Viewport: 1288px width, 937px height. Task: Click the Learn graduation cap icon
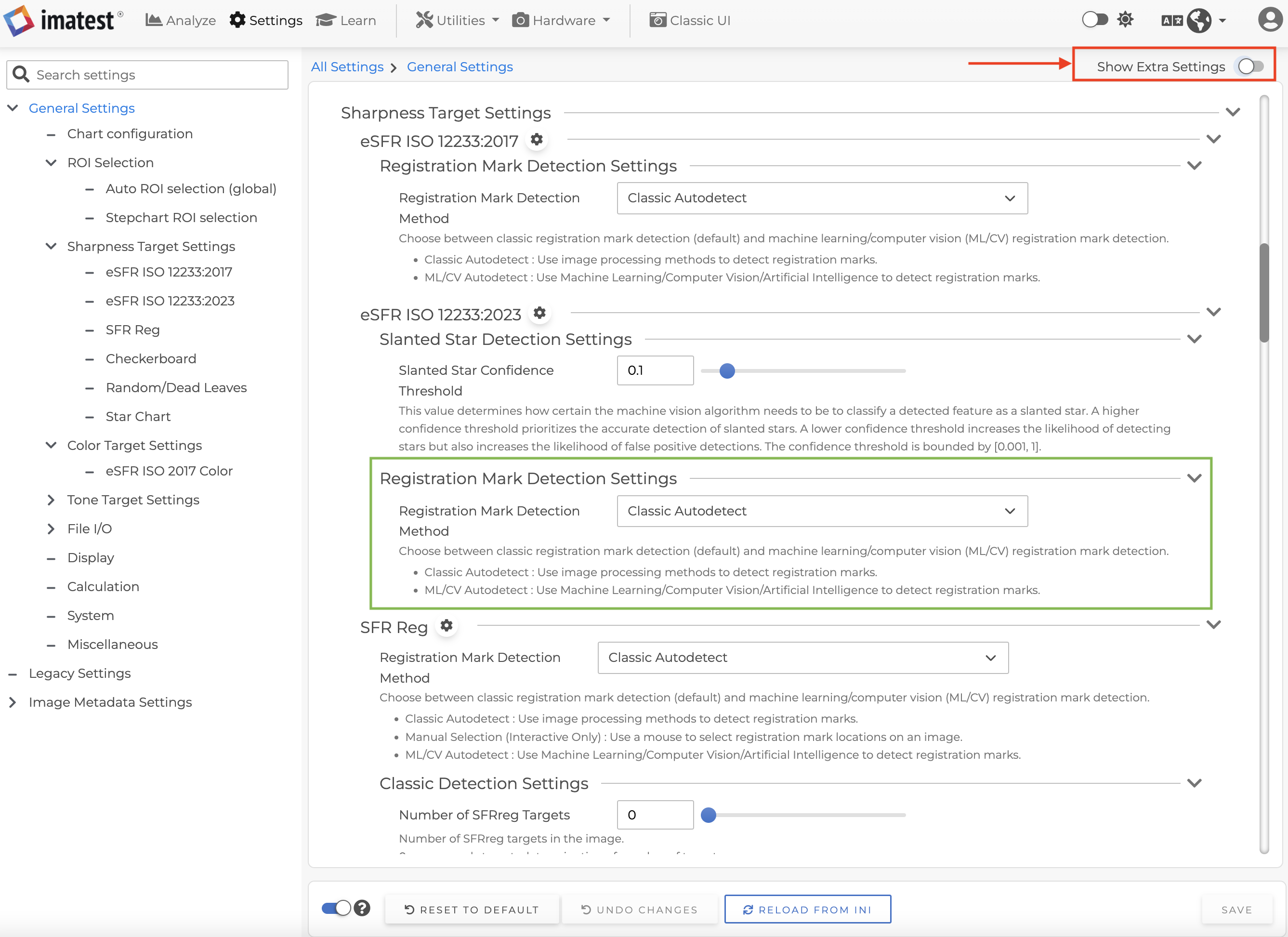tap(326, 20)
